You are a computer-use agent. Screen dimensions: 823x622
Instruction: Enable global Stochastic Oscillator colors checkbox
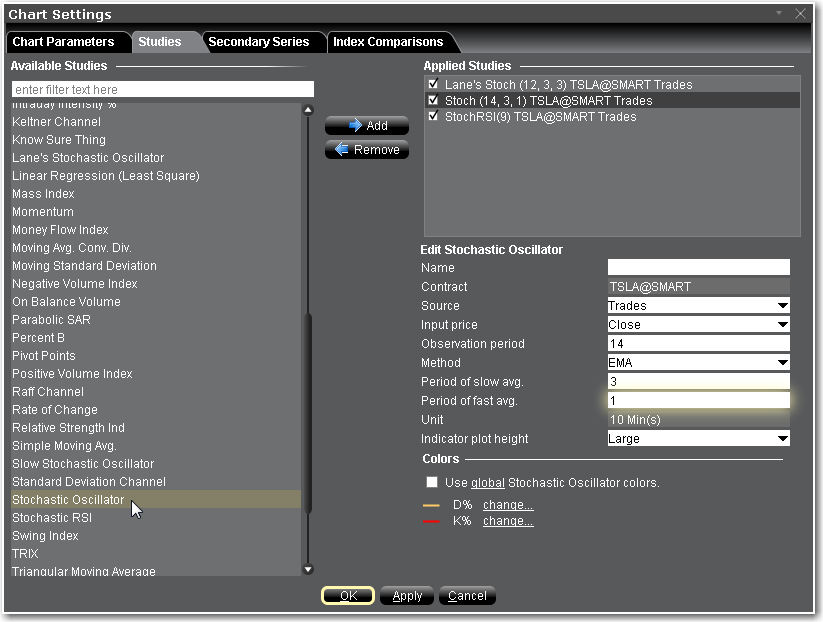tap(432, 483)
